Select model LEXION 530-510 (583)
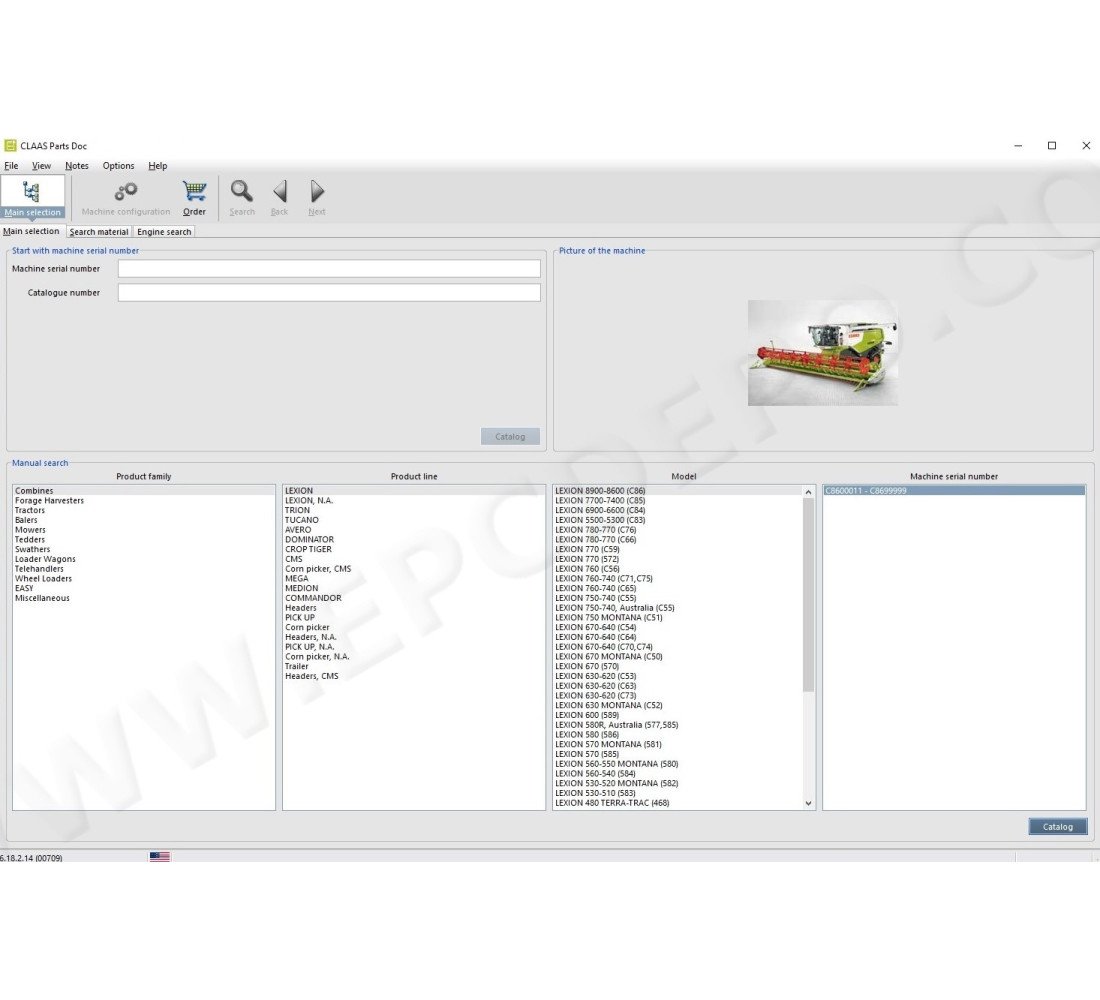The height and width of the screenshot is (1000, 1100). (x=678, y=794)
